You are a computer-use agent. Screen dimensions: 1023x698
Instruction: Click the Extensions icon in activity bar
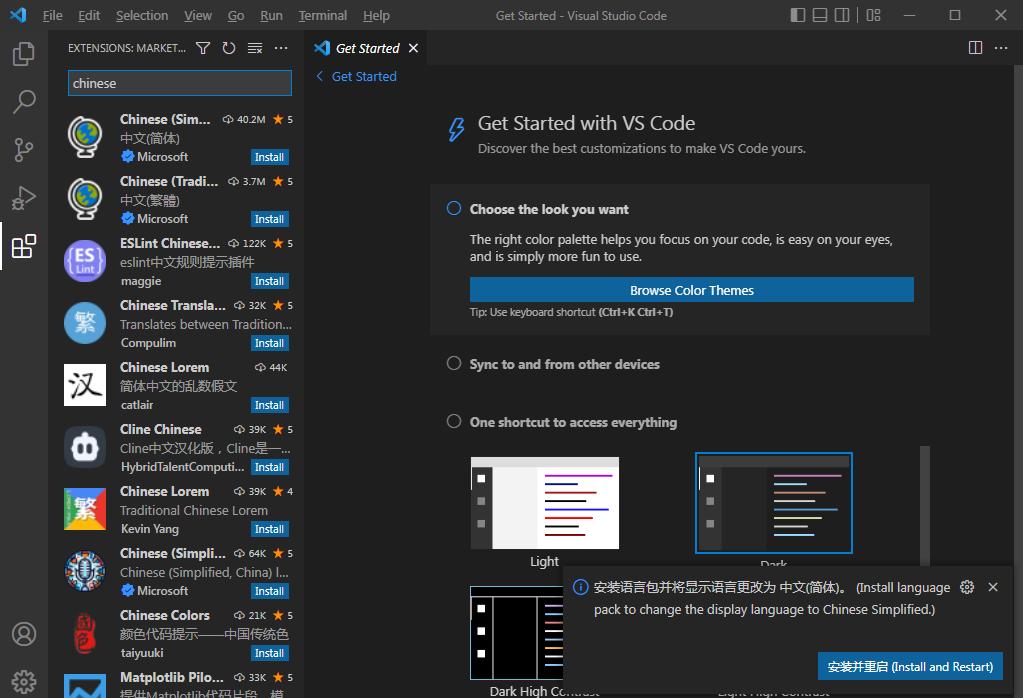tap(24, 246)
